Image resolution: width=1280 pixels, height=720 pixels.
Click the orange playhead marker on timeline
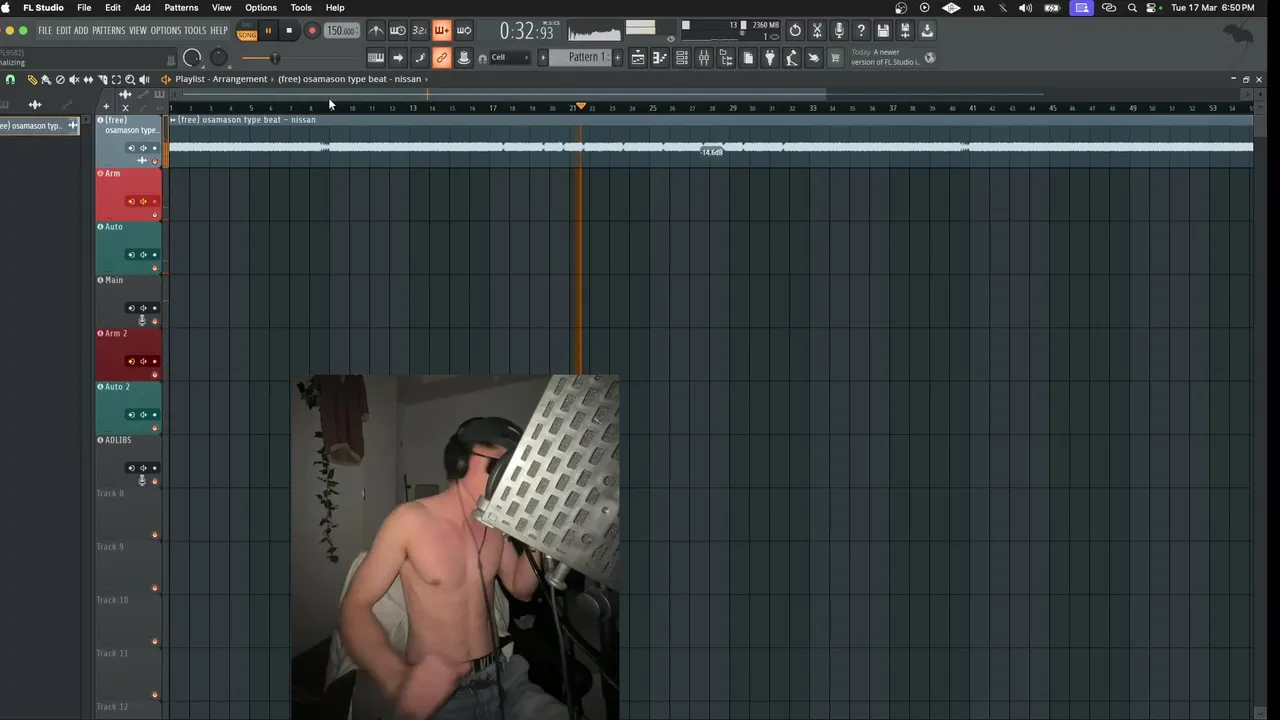pos(580,106)
